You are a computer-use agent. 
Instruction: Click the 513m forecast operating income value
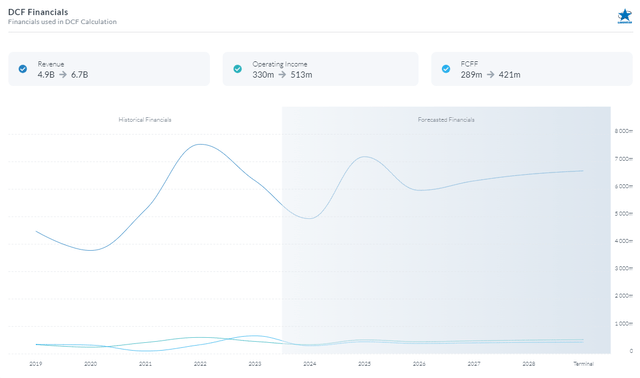[x=301, y=75]
